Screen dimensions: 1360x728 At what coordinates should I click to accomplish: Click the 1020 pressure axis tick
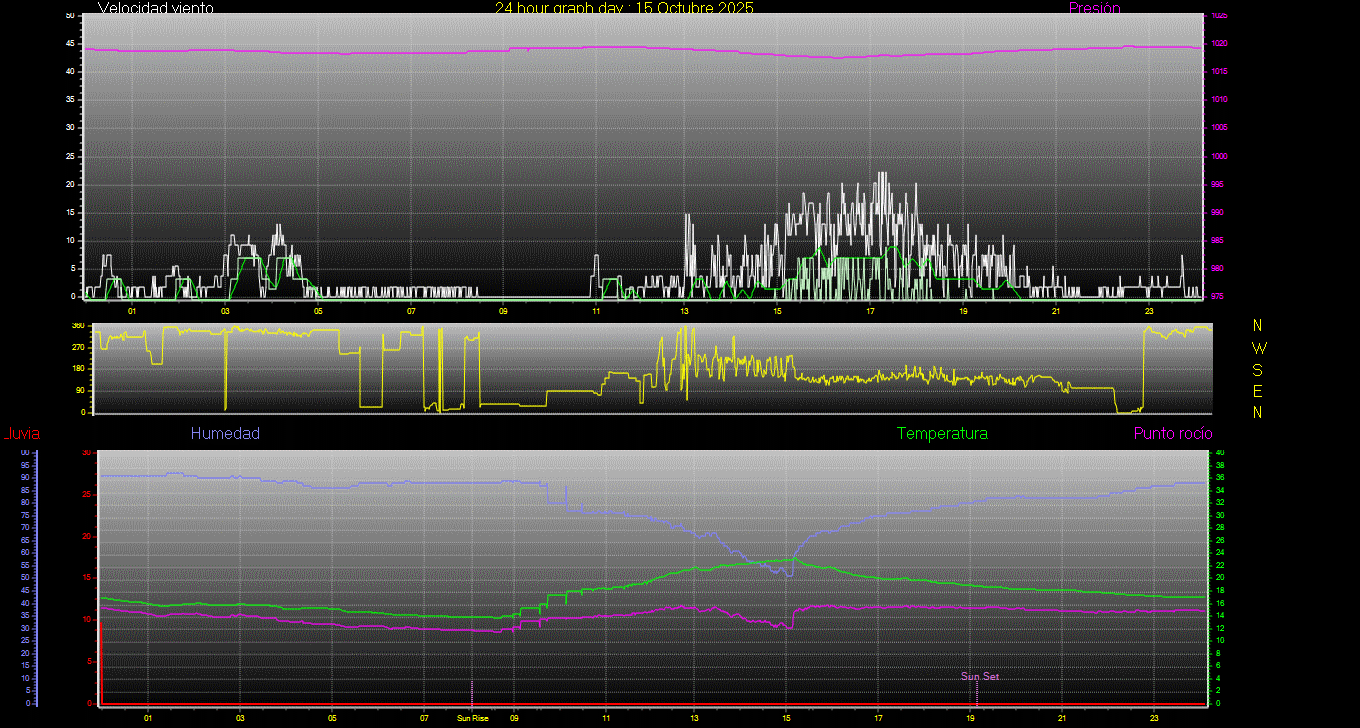click(x=1219, y=44)
